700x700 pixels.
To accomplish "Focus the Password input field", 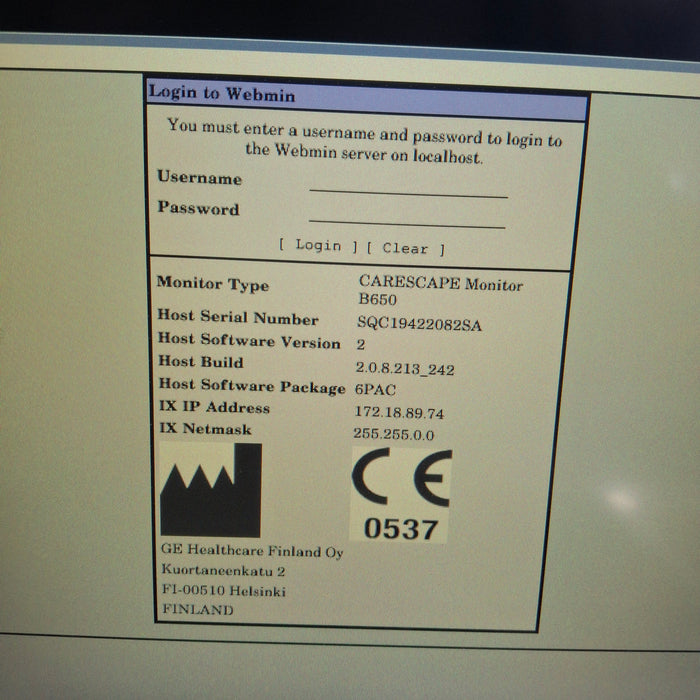I will 406,217.
